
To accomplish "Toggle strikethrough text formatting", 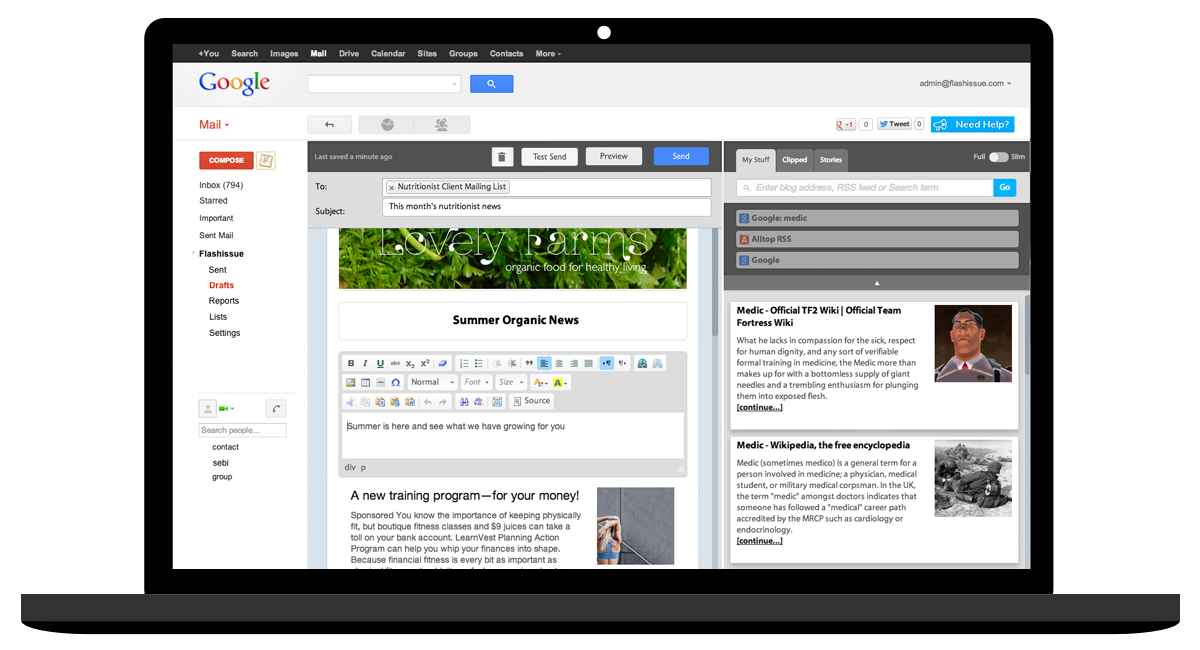I will tap(395, 363).
